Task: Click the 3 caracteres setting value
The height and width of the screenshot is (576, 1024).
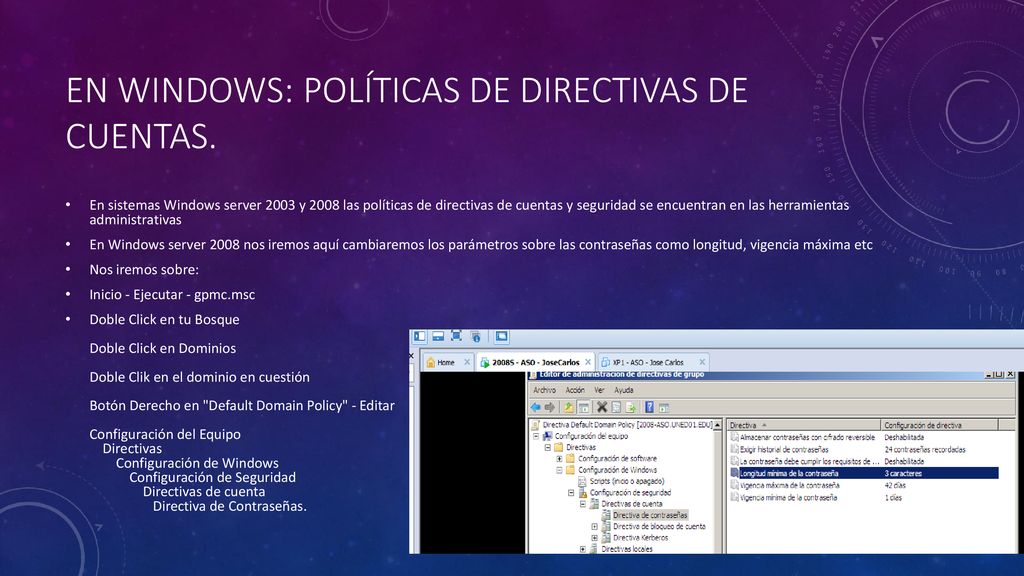Action: tap(903, 473)
